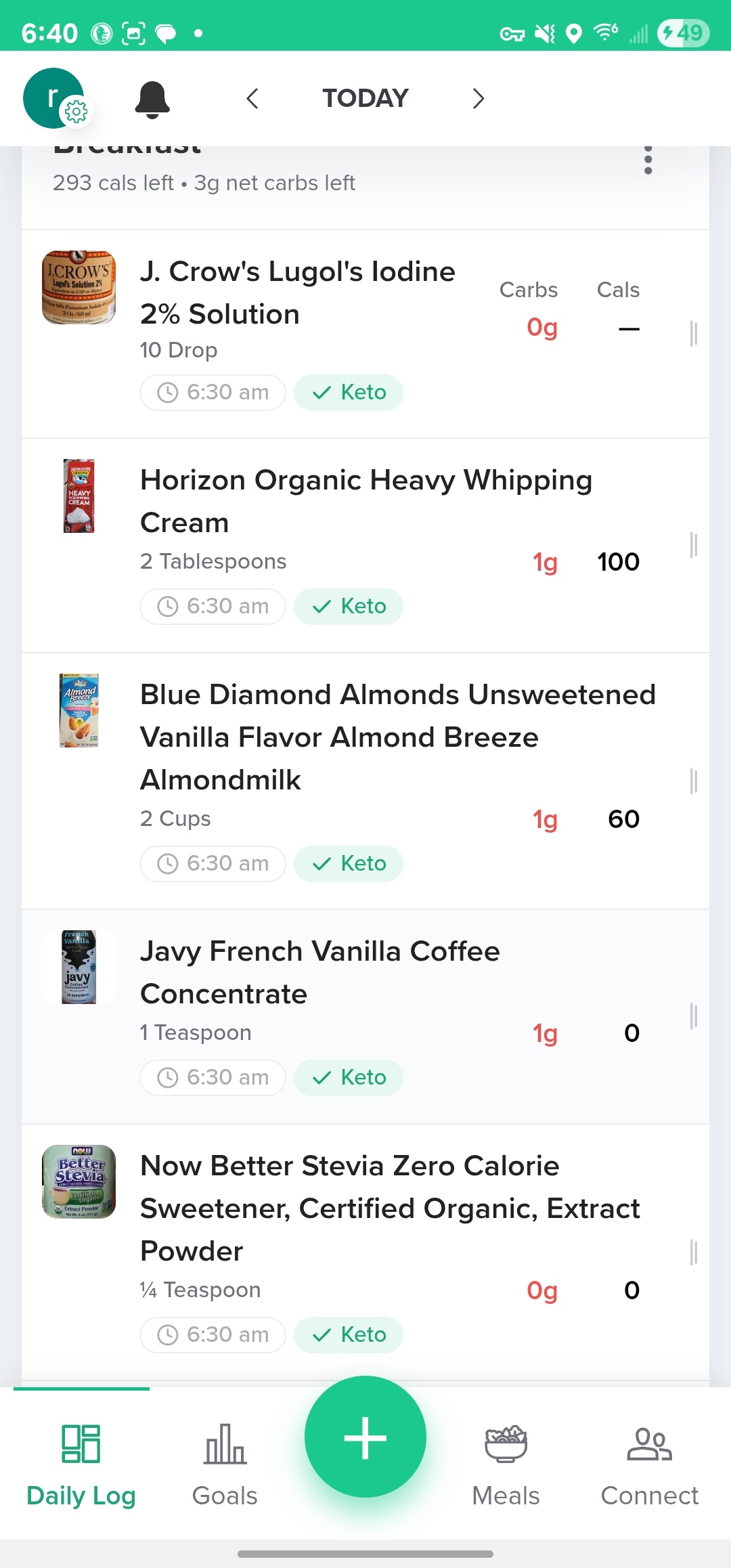Viewport: 731px width, 1568px height.
Task: Grab drag handle on Heavy Whipping Cream
Action: [x=693, y=545]
